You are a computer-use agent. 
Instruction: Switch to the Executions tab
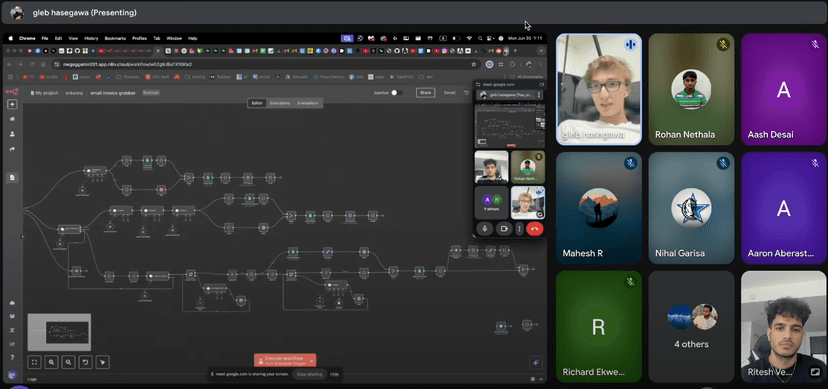(x=280, y=103)
